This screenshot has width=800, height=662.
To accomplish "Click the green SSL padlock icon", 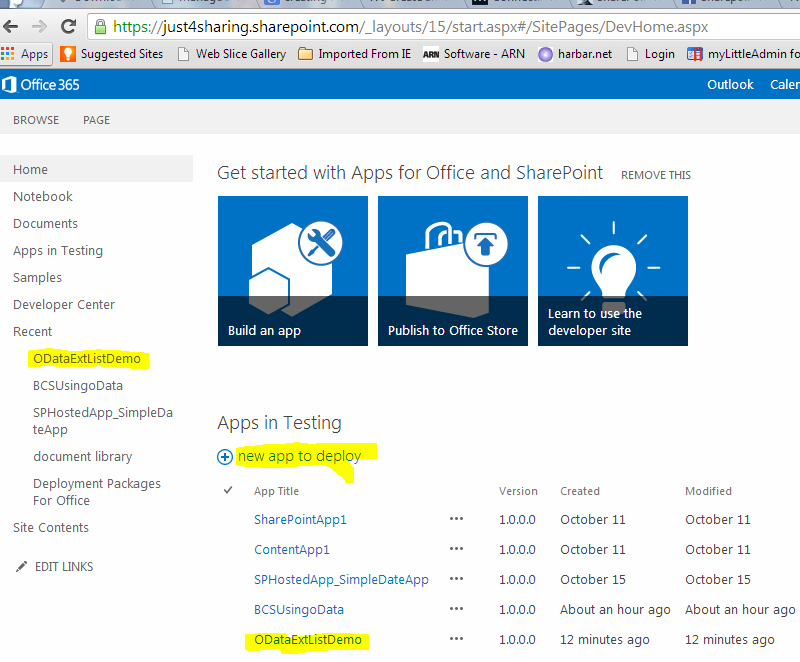I will tap(101, 27).
